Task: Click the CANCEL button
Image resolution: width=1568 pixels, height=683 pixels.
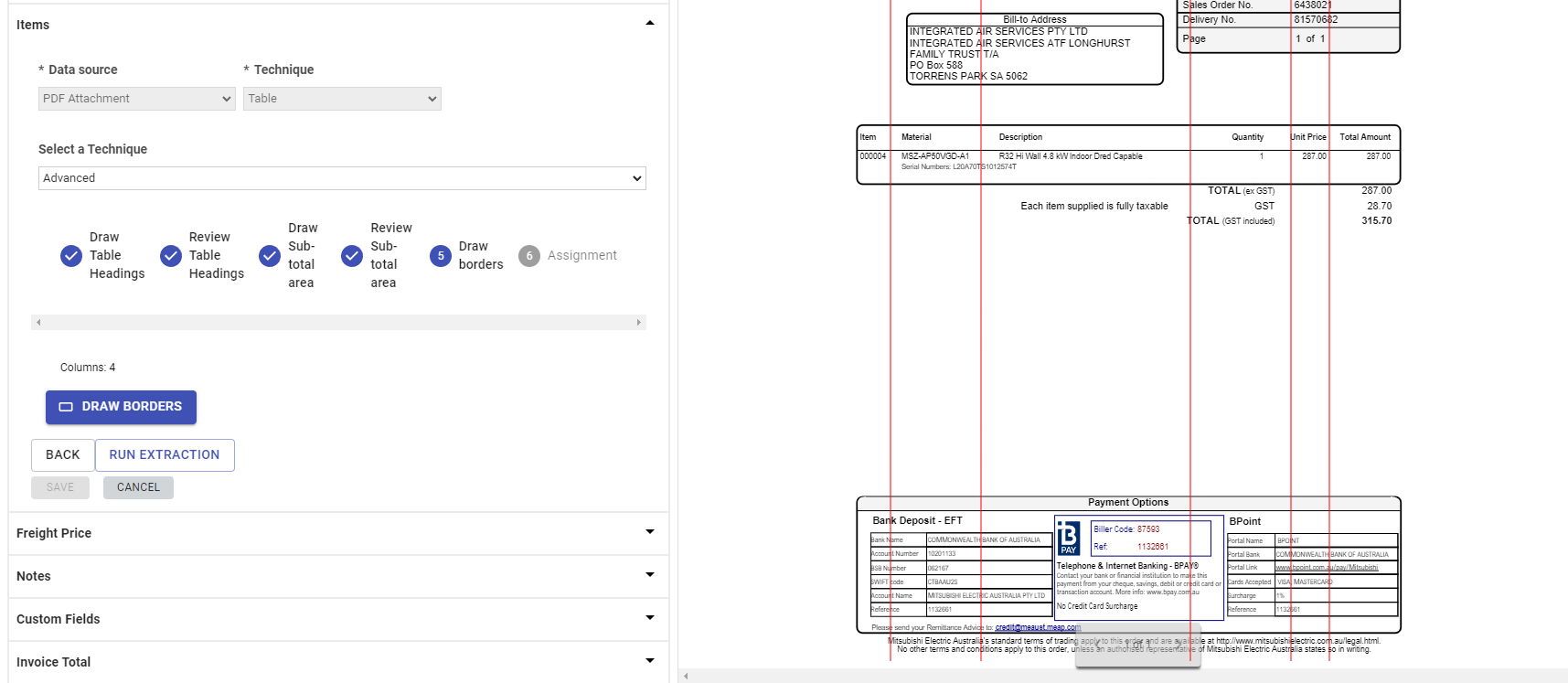Action: tap(138, 487)
